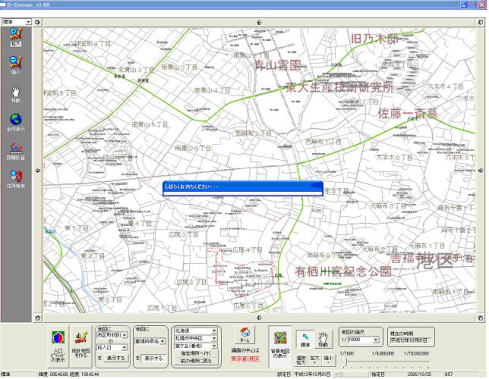489x379 pixels.
Task: Click the first 表示する button
Action: click(x=115, y=358)
